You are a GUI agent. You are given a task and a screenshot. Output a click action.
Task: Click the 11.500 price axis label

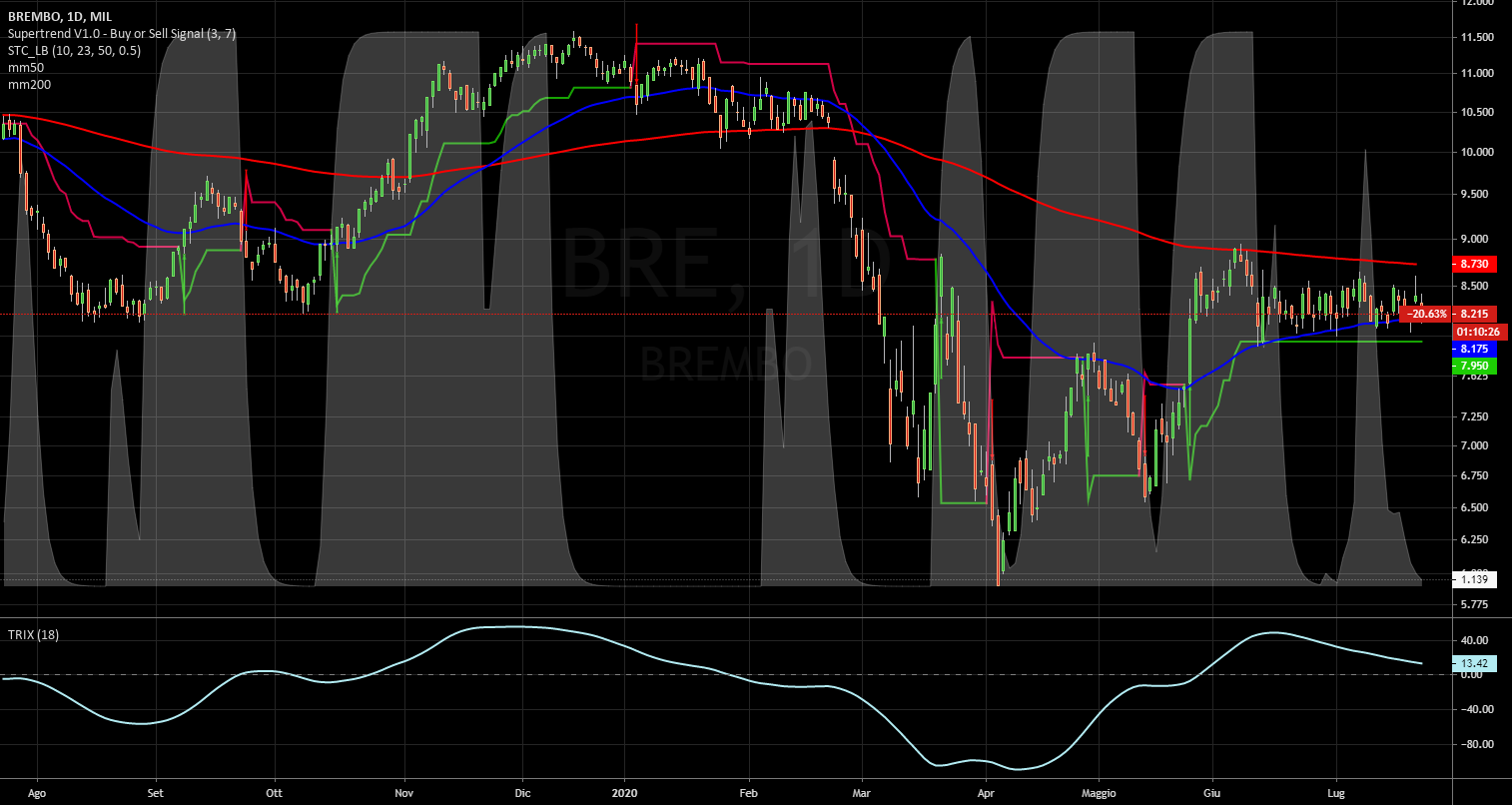(1476, 37)
